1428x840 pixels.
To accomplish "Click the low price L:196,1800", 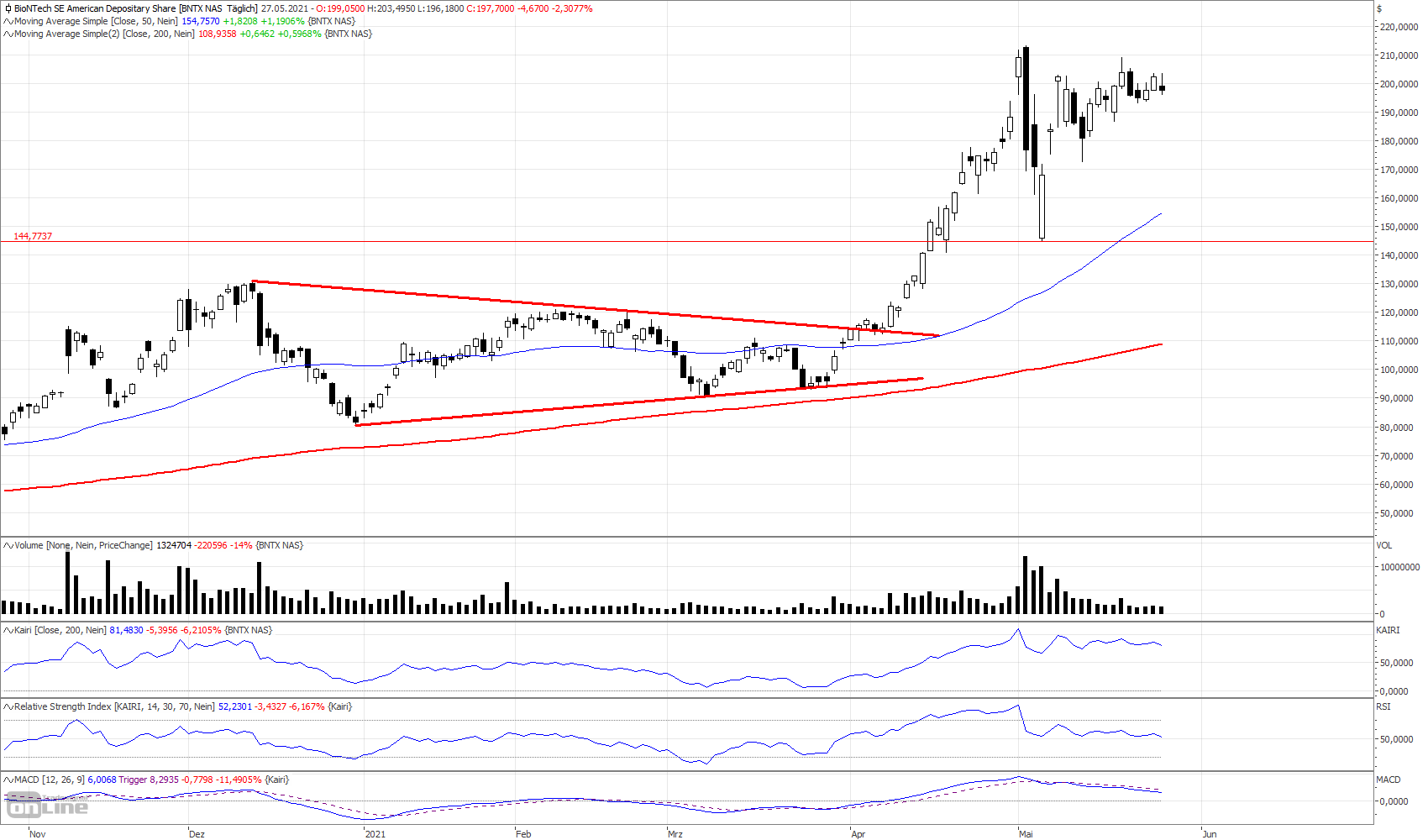I will (x=441, y=8).
